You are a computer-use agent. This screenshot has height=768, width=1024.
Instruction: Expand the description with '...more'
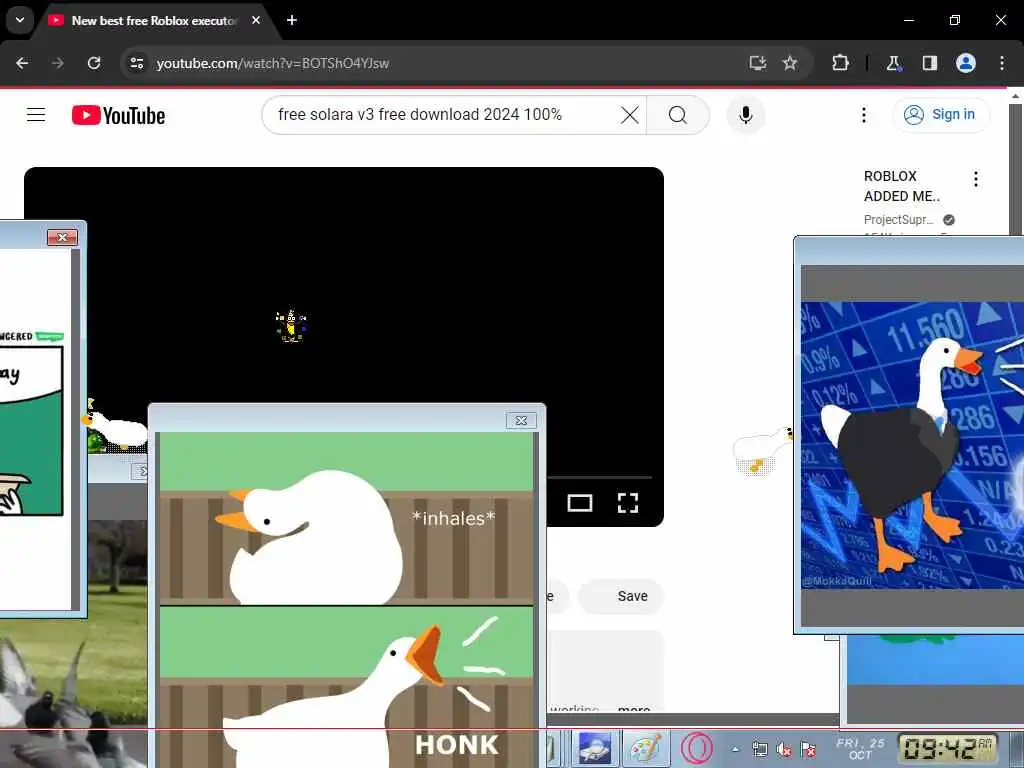tap(633, 708)
